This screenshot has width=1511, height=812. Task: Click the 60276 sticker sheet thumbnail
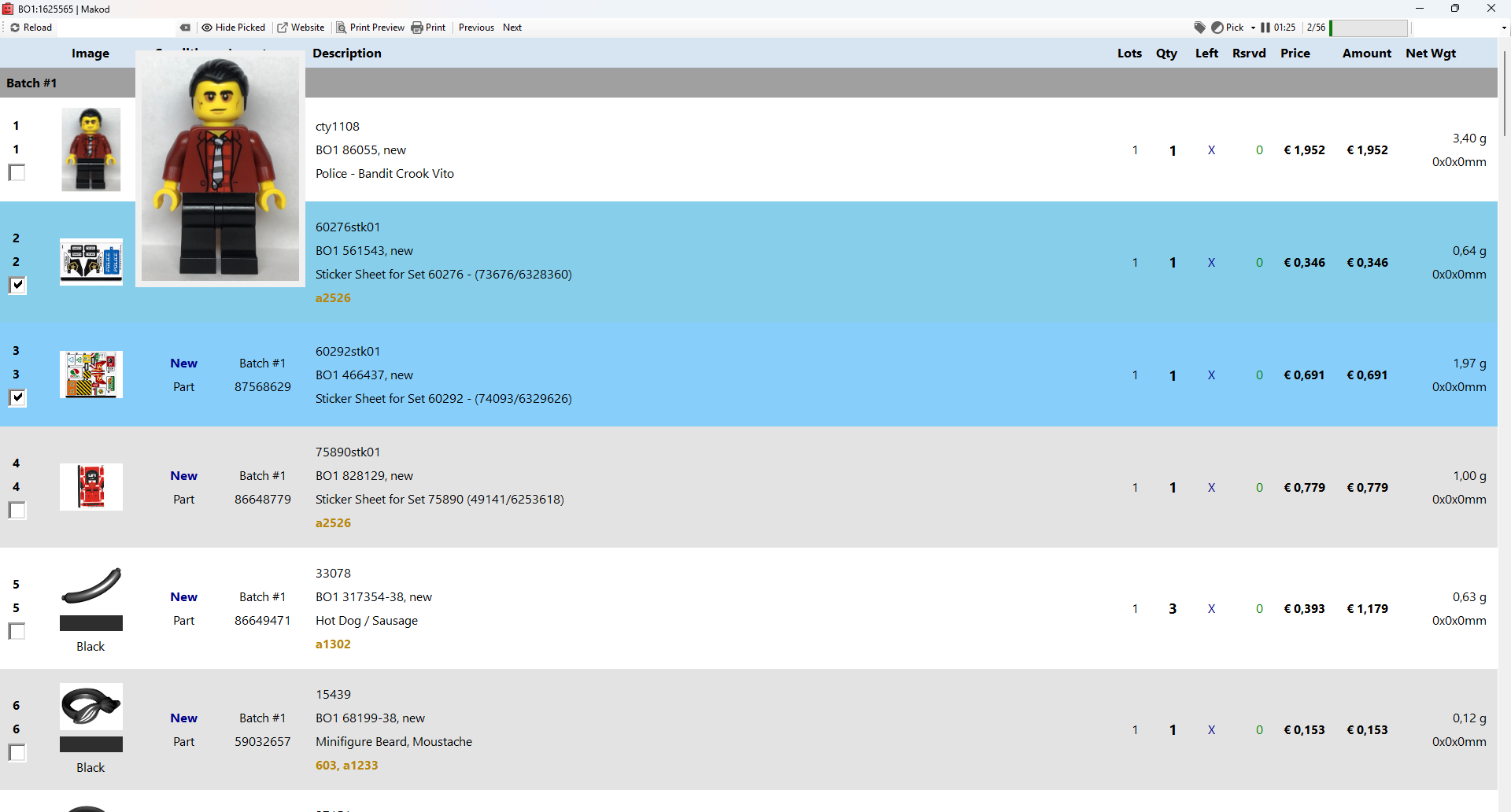pos(91,262)
